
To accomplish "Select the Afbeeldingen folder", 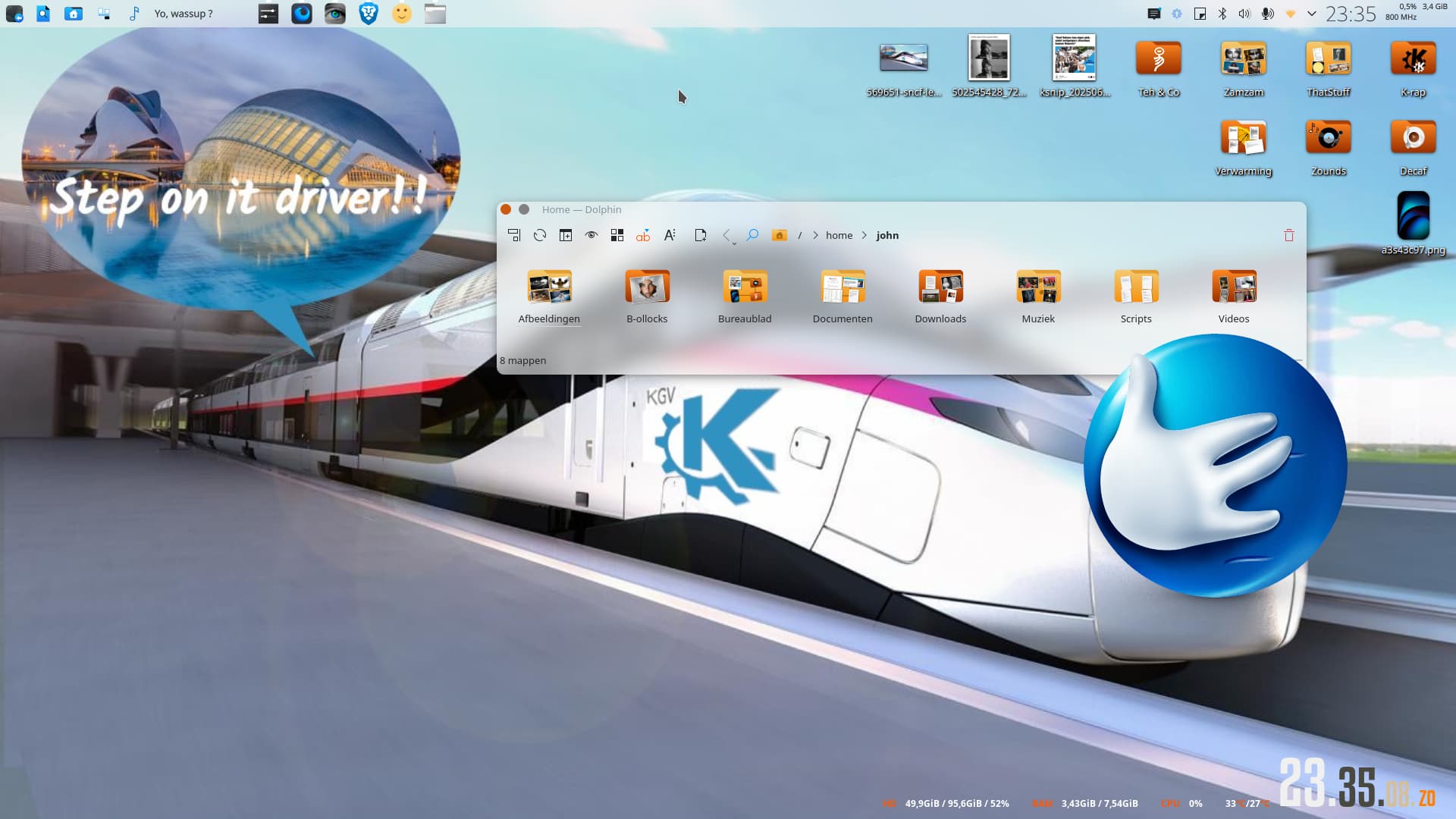I will tap(549, 297).
